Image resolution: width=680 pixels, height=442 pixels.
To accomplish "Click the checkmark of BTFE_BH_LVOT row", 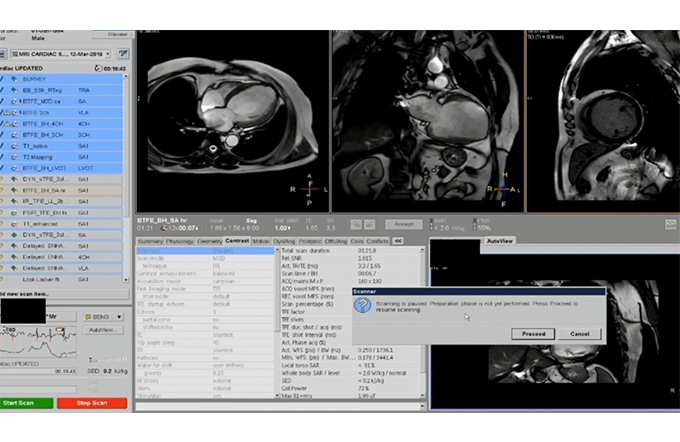I will (x=2, y=168).
